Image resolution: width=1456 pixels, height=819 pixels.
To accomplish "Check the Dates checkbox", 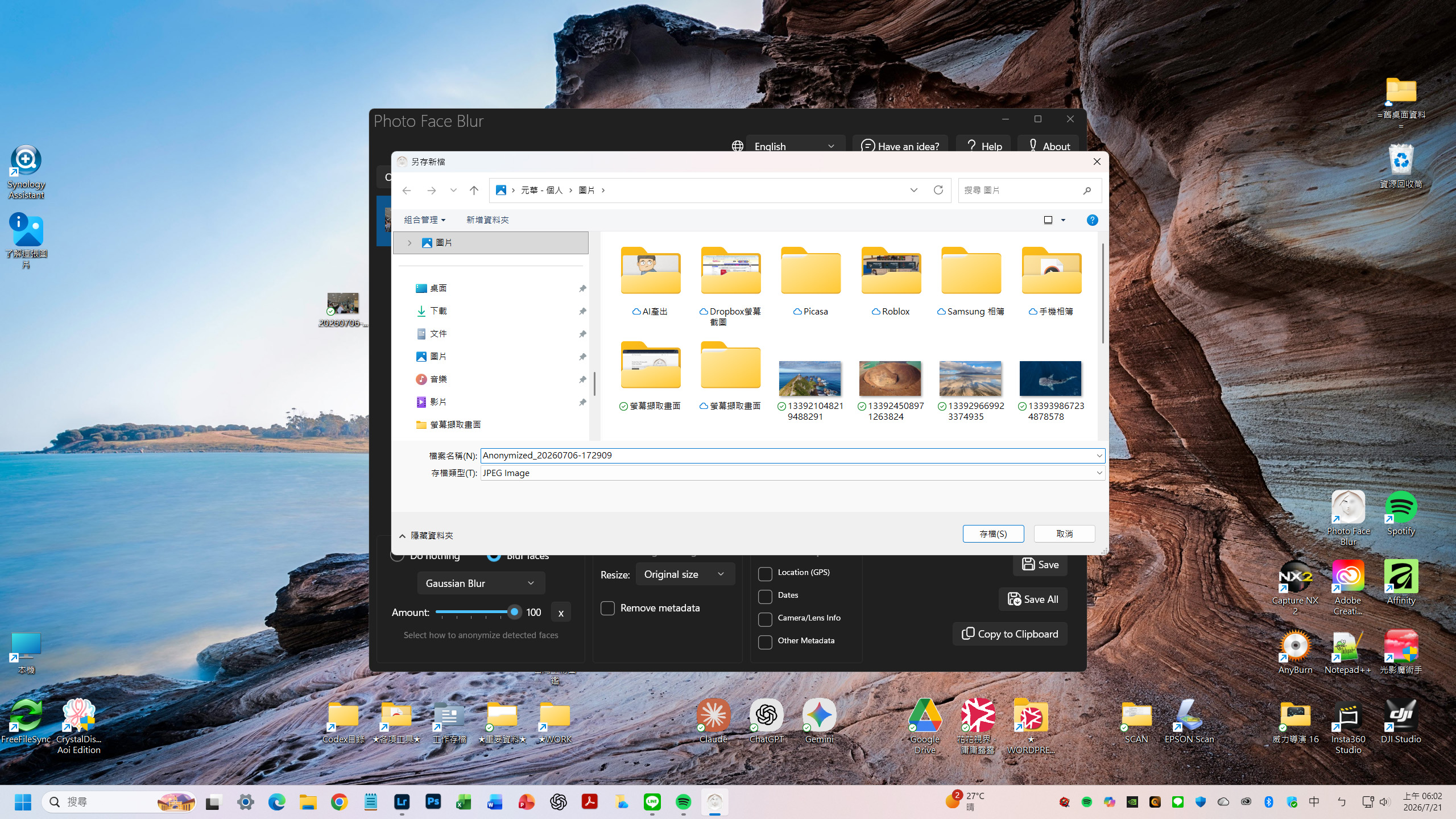I will (x=765, y=596).
